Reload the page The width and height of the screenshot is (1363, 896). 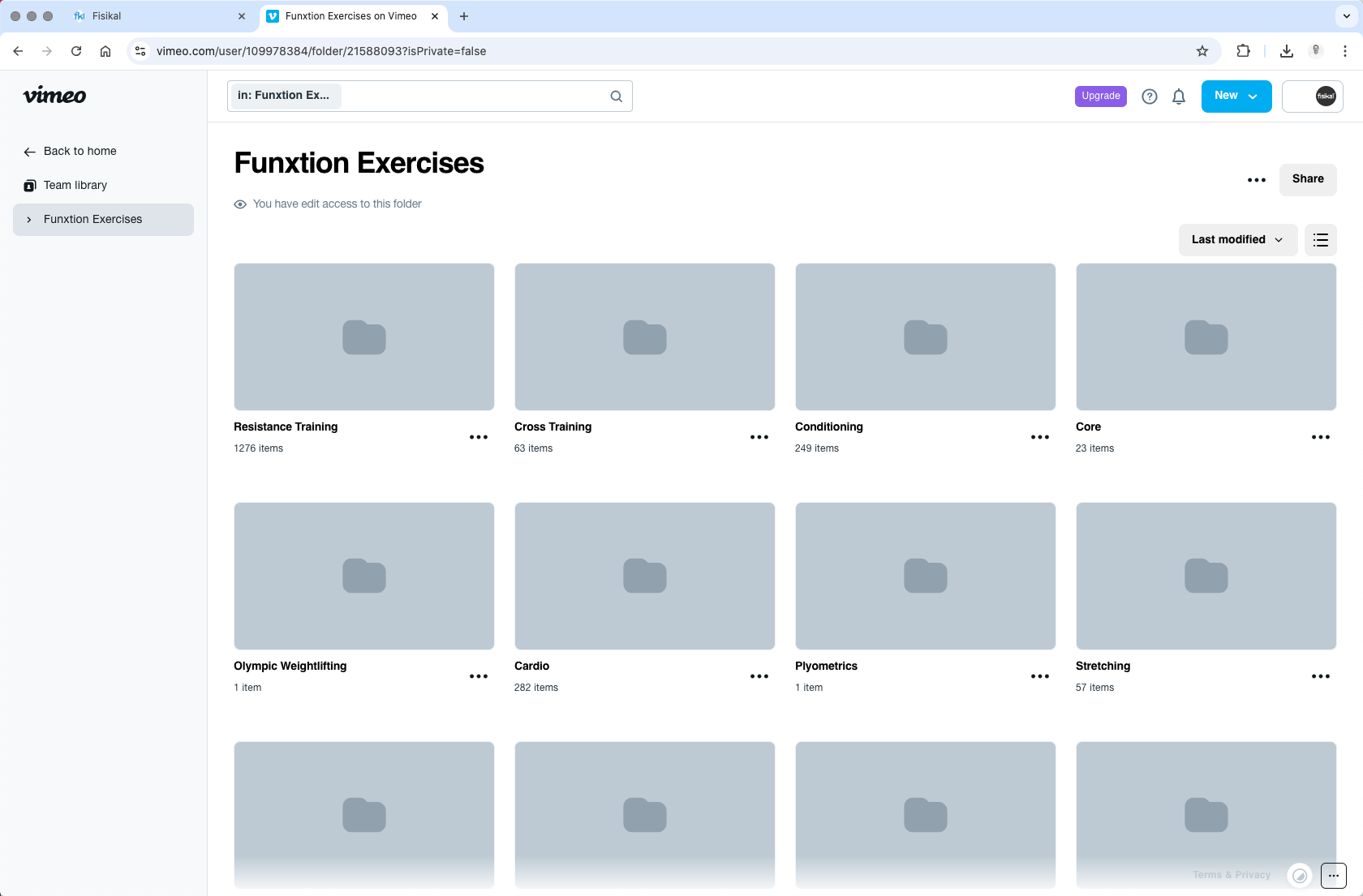[76, 51]
